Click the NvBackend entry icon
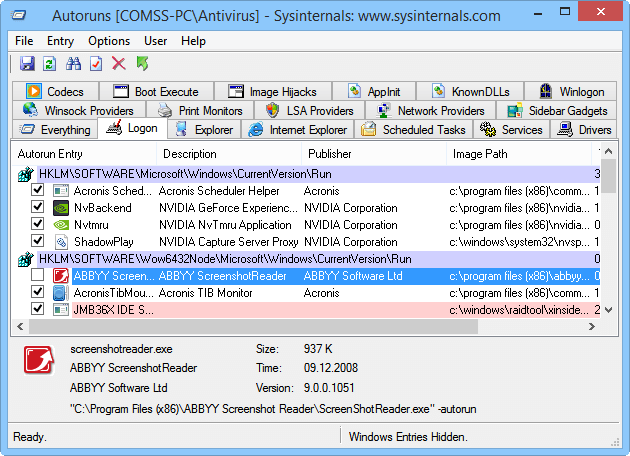The height and width of the screenshot is (456, 630). pyautogui.click(x=61, y=208)
